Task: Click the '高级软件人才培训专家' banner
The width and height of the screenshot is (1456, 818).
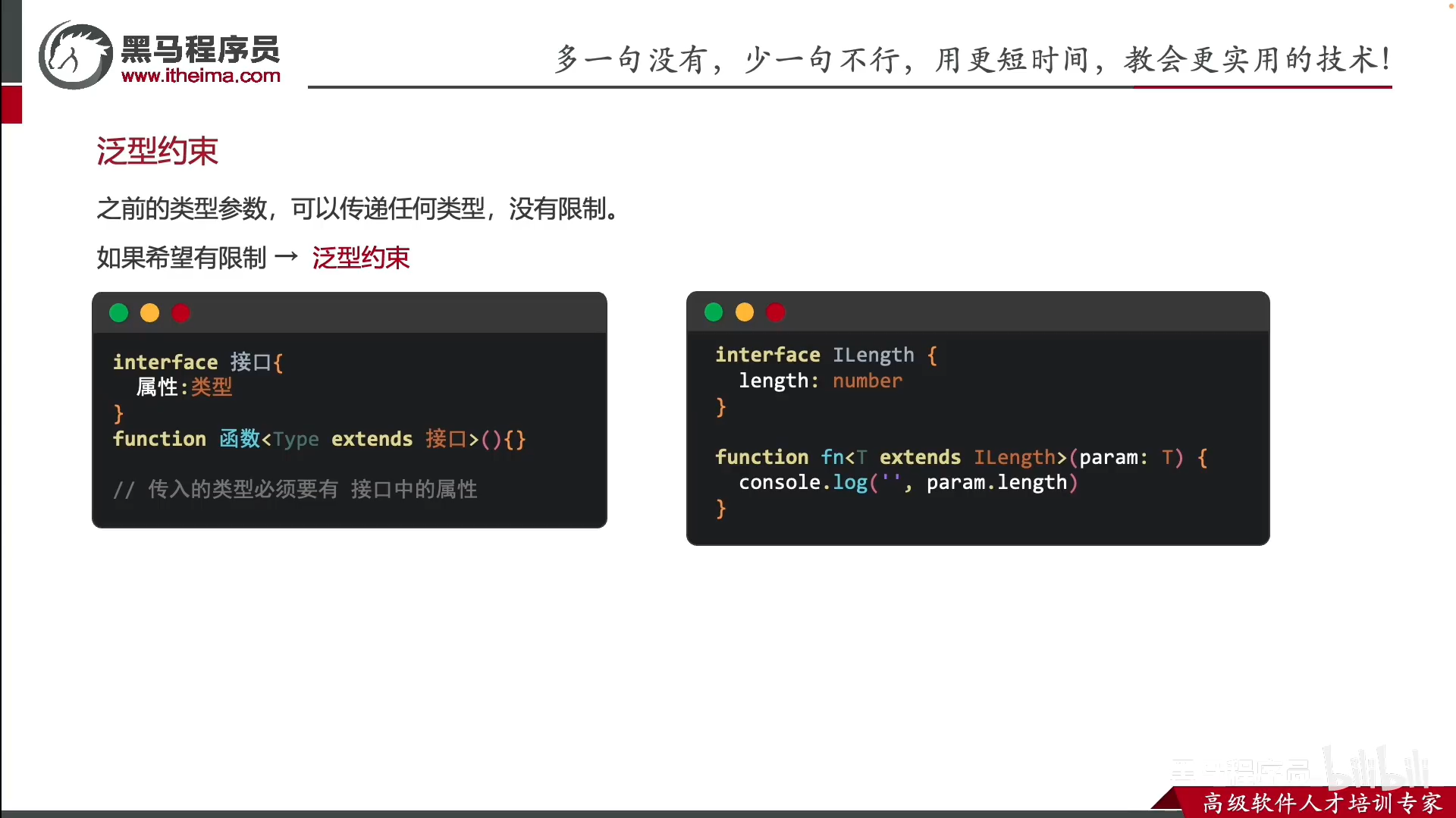Action: point(1323,802)
